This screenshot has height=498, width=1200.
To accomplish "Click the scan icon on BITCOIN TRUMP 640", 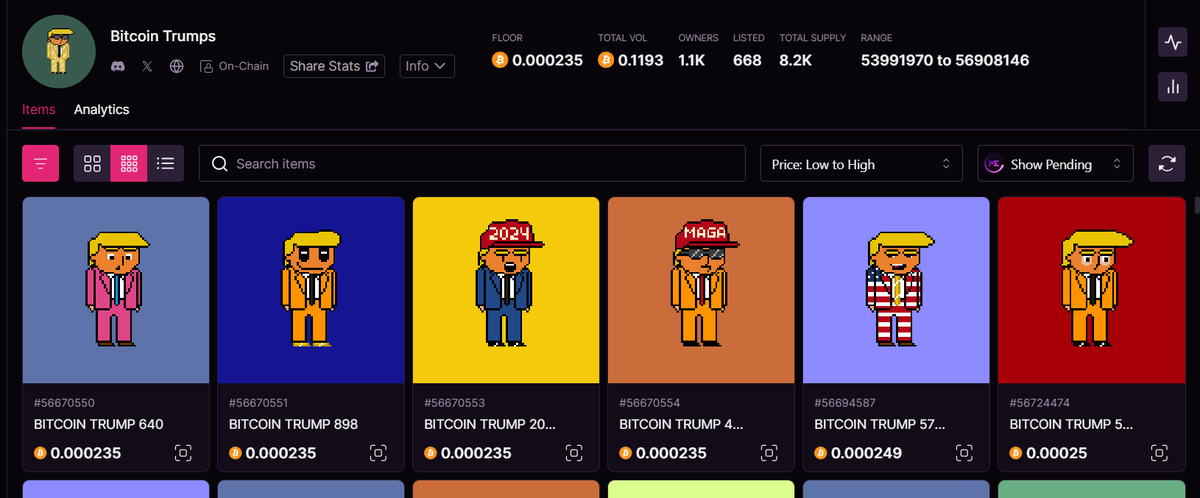I will tap(183, 453).
